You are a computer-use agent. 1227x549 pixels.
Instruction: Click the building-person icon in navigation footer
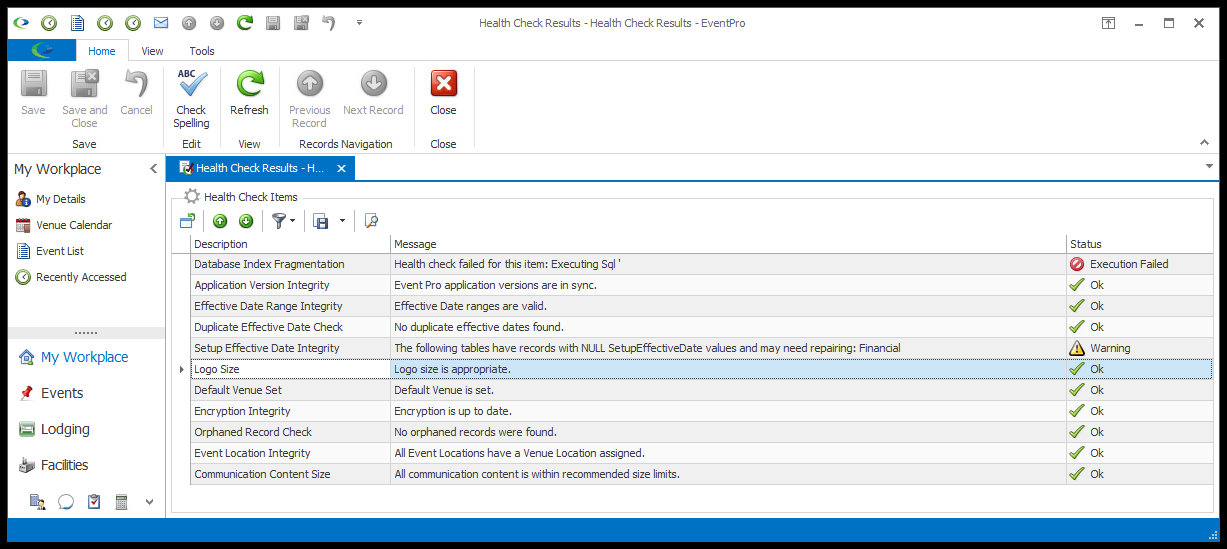[x=38, y=502]
